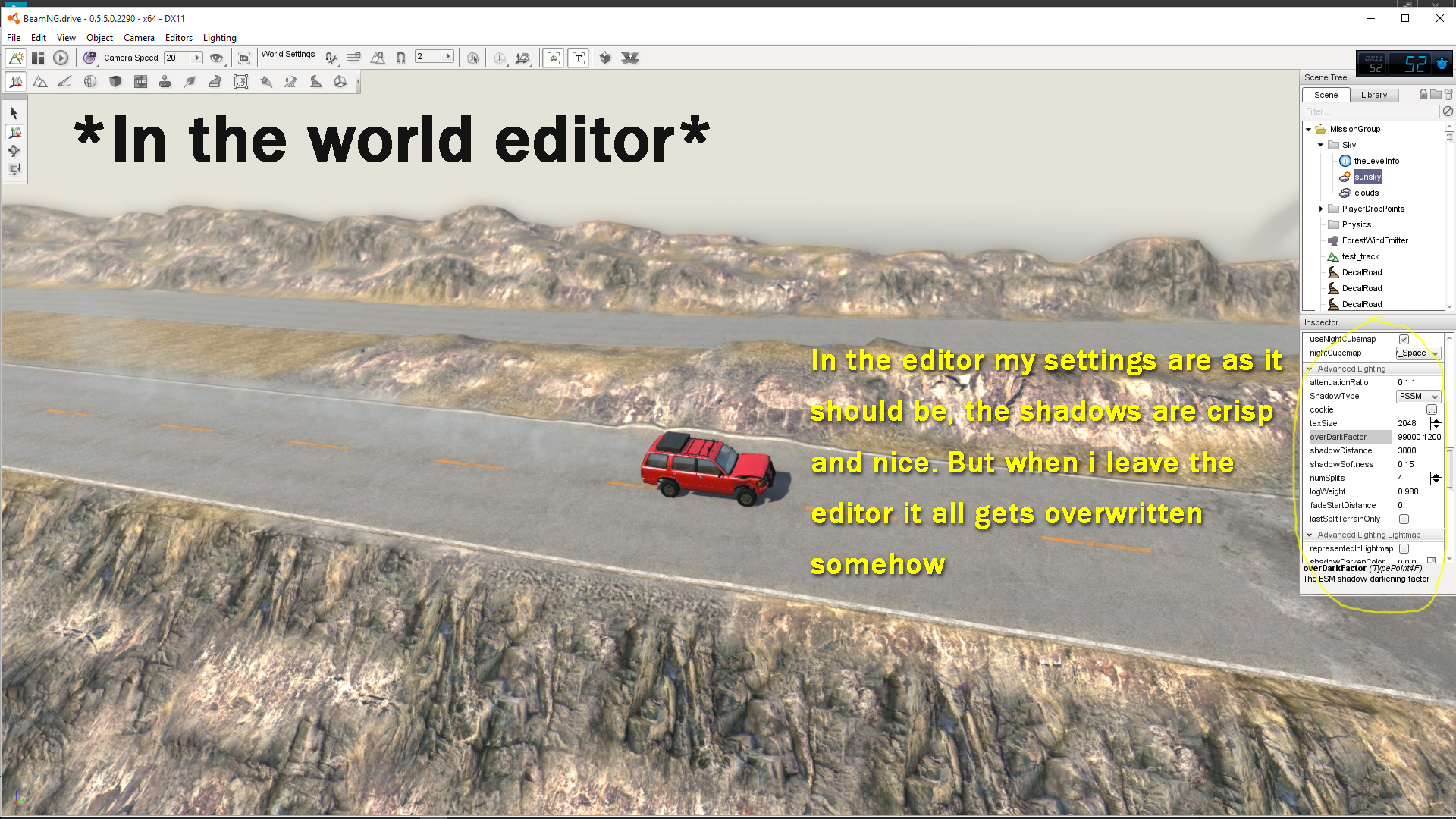Select the arrow pointer tool

click(14, 113)
